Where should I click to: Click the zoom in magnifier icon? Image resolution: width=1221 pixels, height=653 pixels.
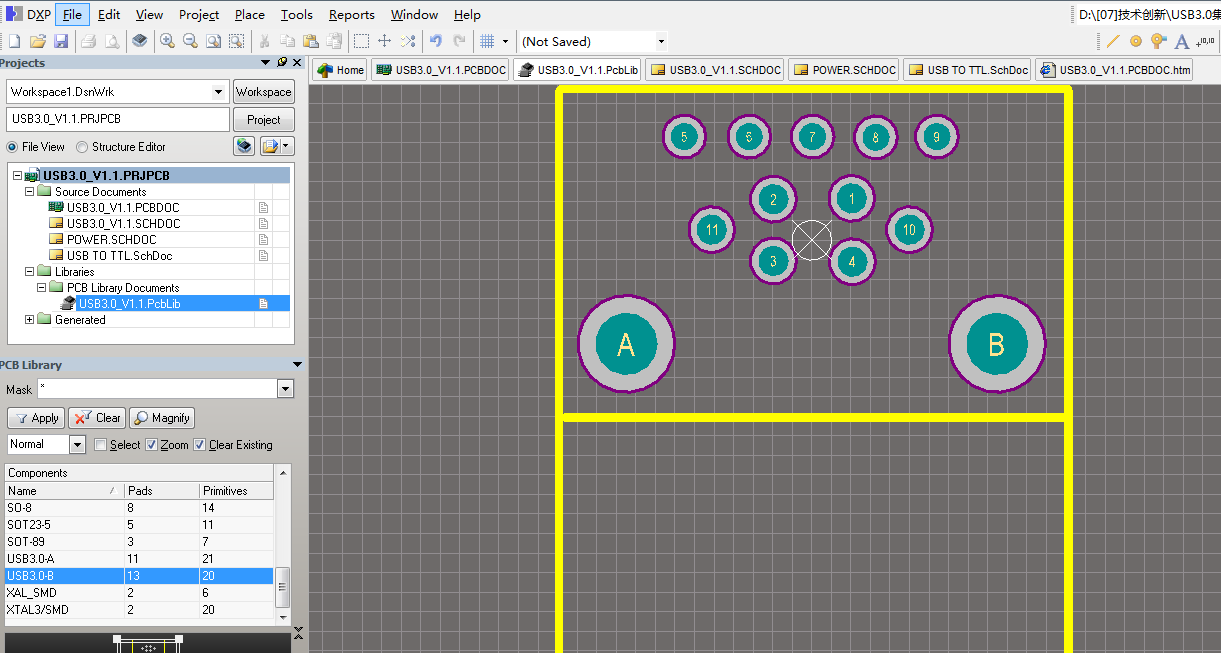[x=167, y=41]
